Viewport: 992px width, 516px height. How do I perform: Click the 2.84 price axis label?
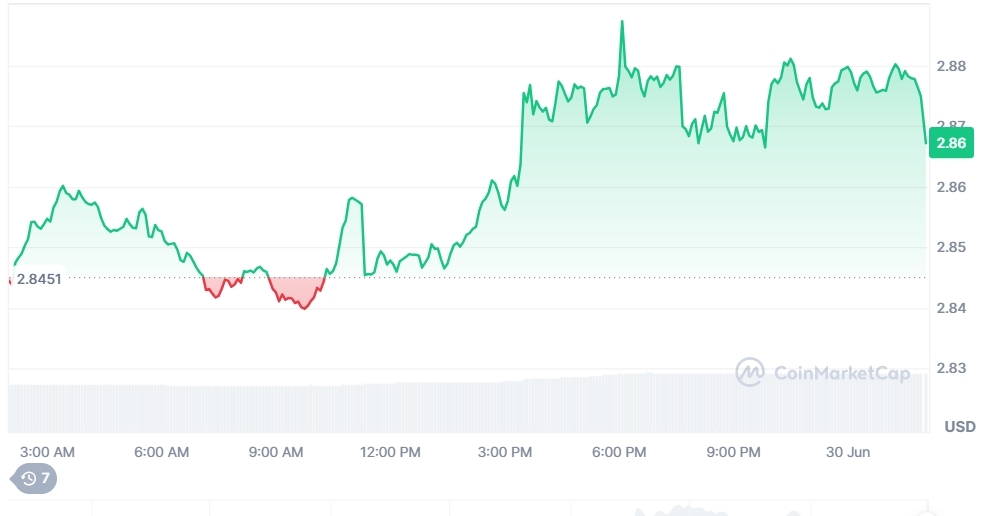click(951, 308)
